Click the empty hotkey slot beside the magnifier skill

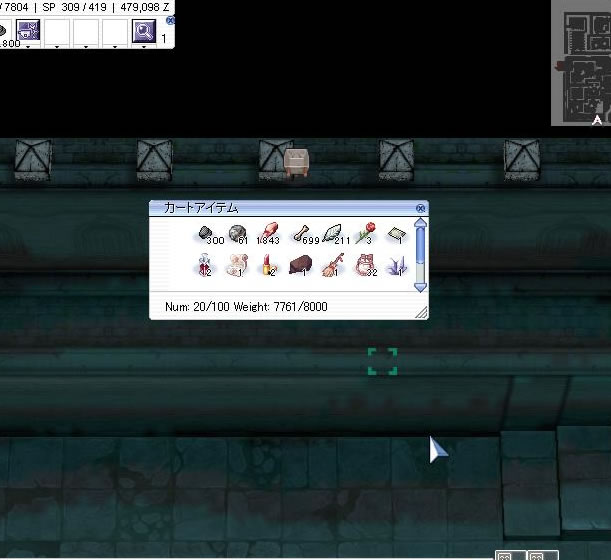115,31
